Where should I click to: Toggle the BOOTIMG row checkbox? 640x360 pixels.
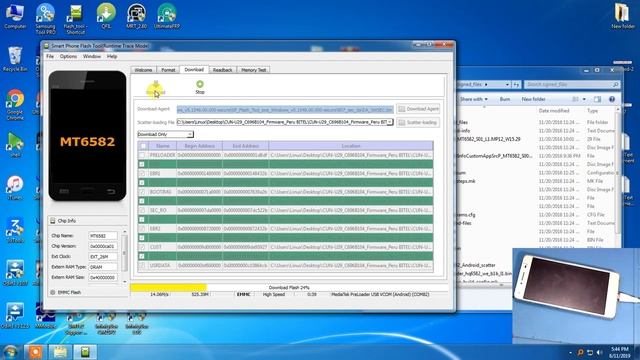[x=142, y=192]
